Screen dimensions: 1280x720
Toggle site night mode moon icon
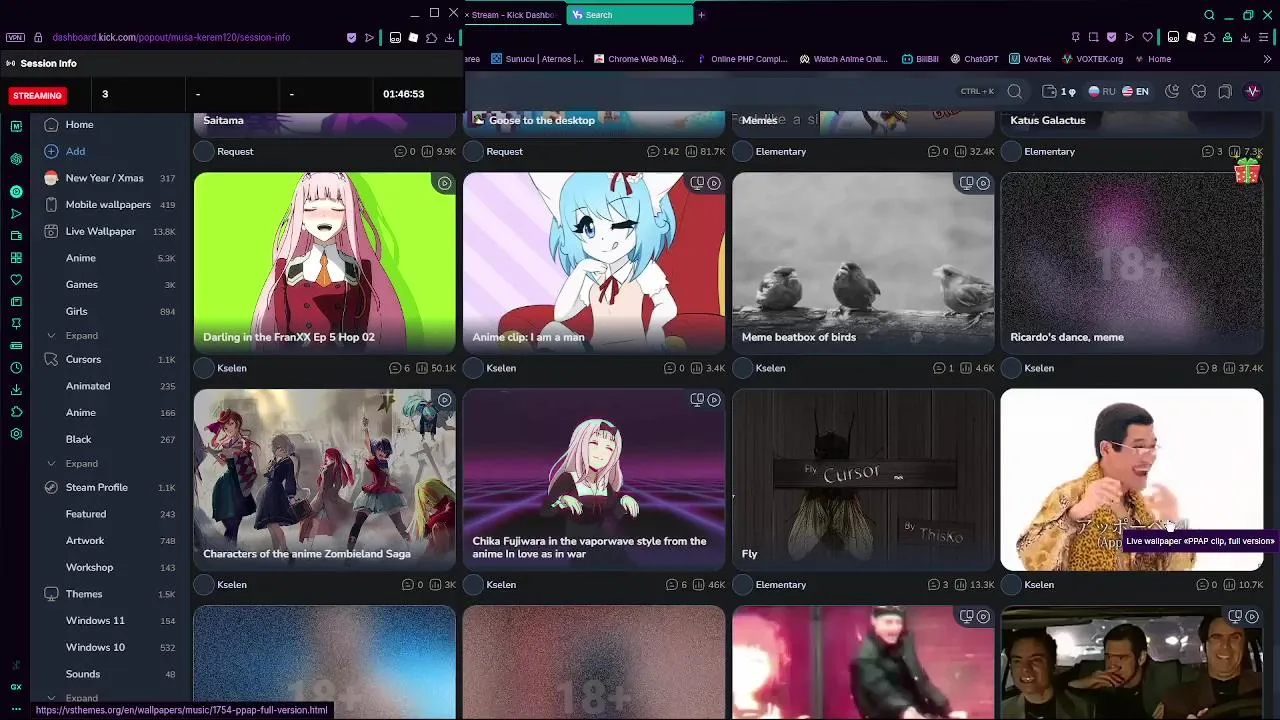[x=1172, y=92]
